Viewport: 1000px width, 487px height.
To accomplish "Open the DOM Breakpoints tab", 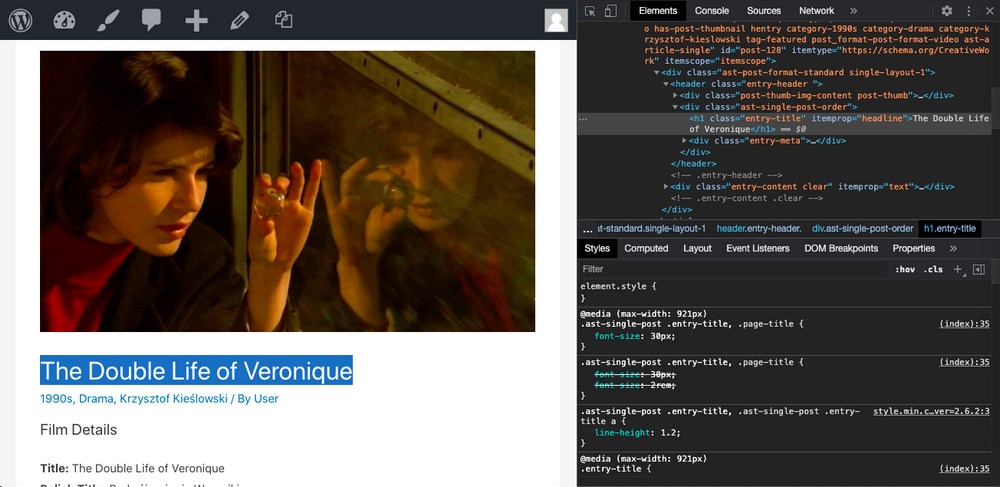I will [x=841, y=249].
